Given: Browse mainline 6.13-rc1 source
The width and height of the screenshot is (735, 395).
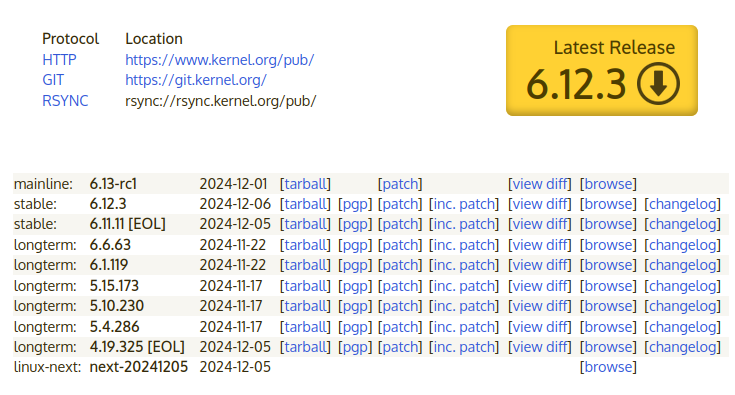Looking at the screenshot, I should coord(608,184).
